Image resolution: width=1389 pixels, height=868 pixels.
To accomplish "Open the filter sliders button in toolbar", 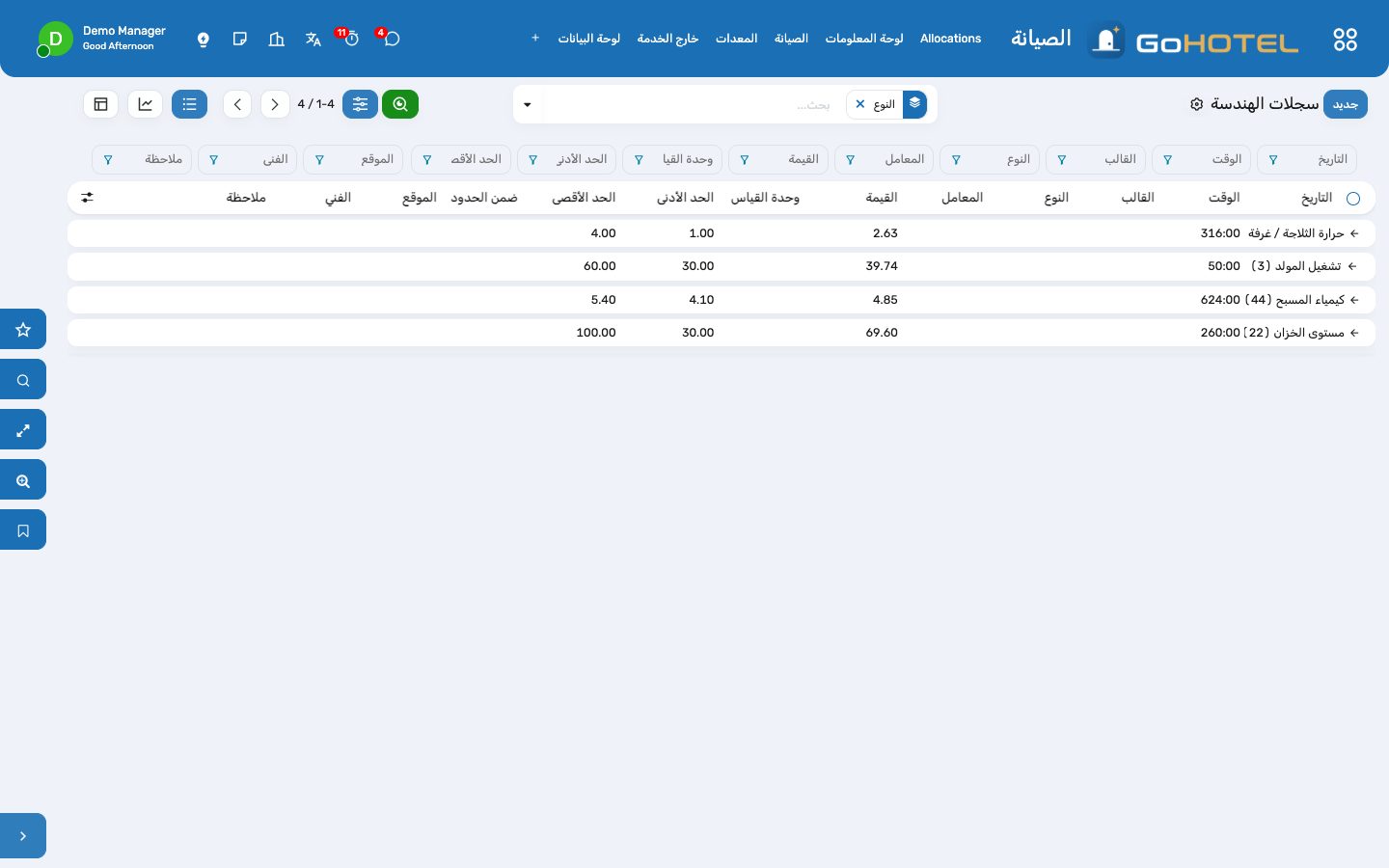I will click(360, 104).
